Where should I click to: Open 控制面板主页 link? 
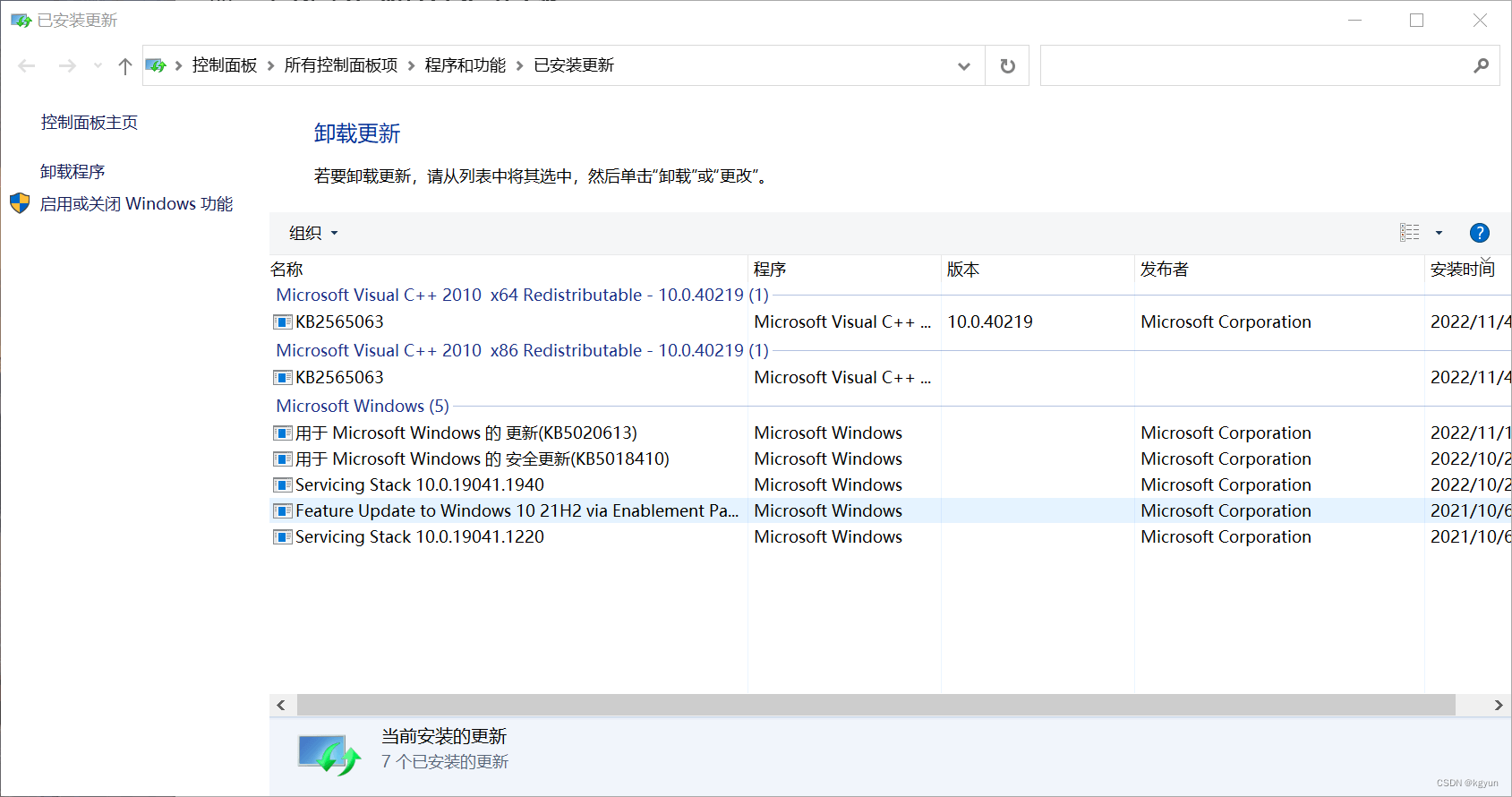(x=90, y=123)
